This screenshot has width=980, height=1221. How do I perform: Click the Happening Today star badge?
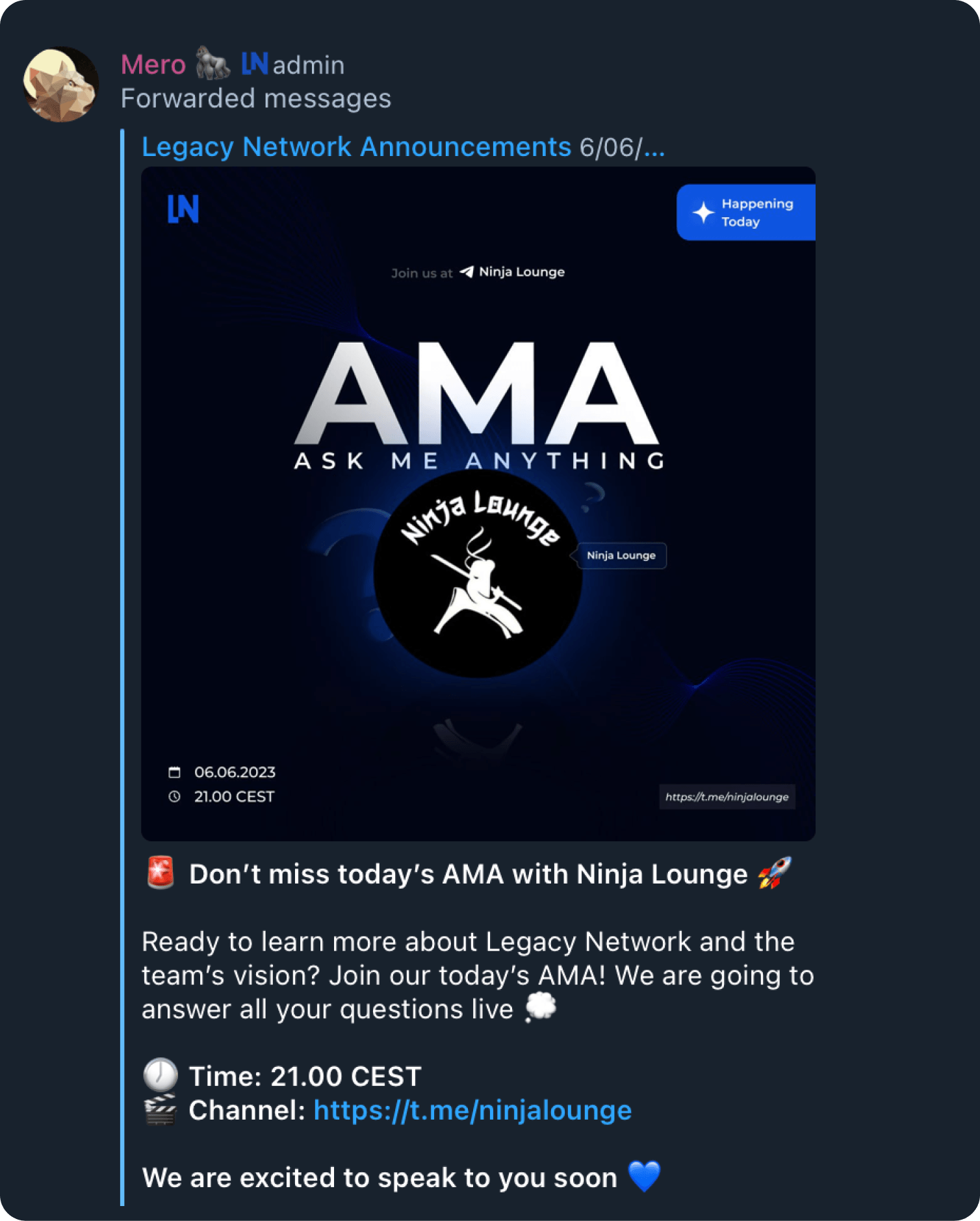pyautogui.click(x=745, y=213)
